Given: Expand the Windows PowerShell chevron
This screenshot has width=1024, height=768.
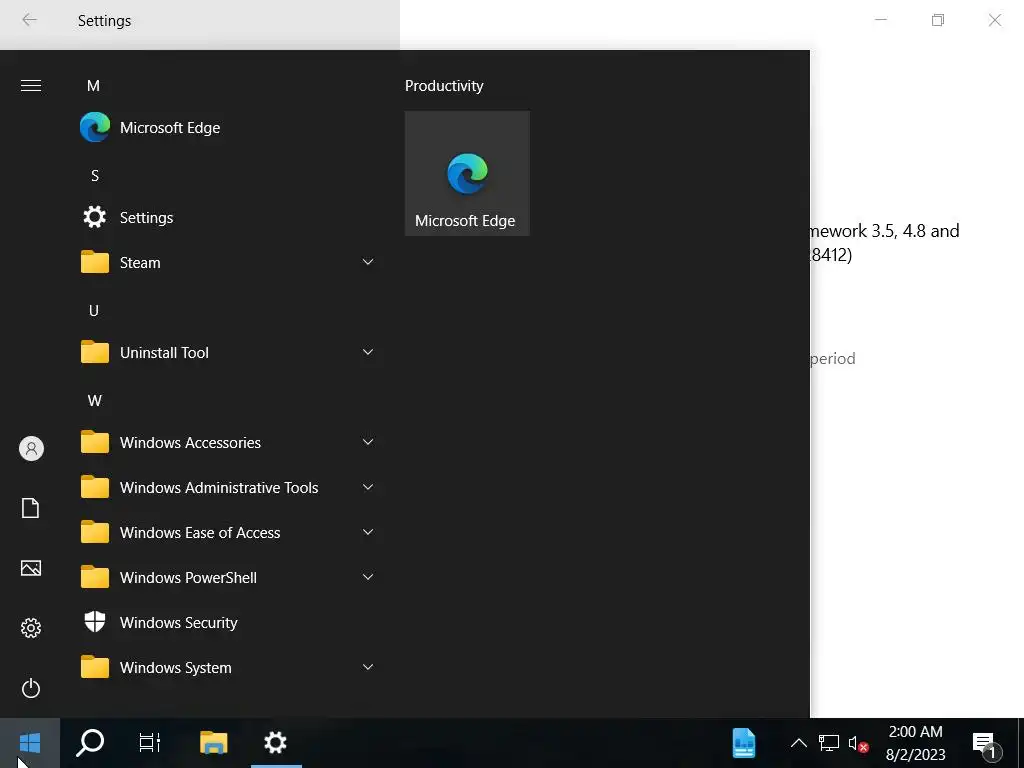Looking at the screenshot, I should (x=368, y=577).
